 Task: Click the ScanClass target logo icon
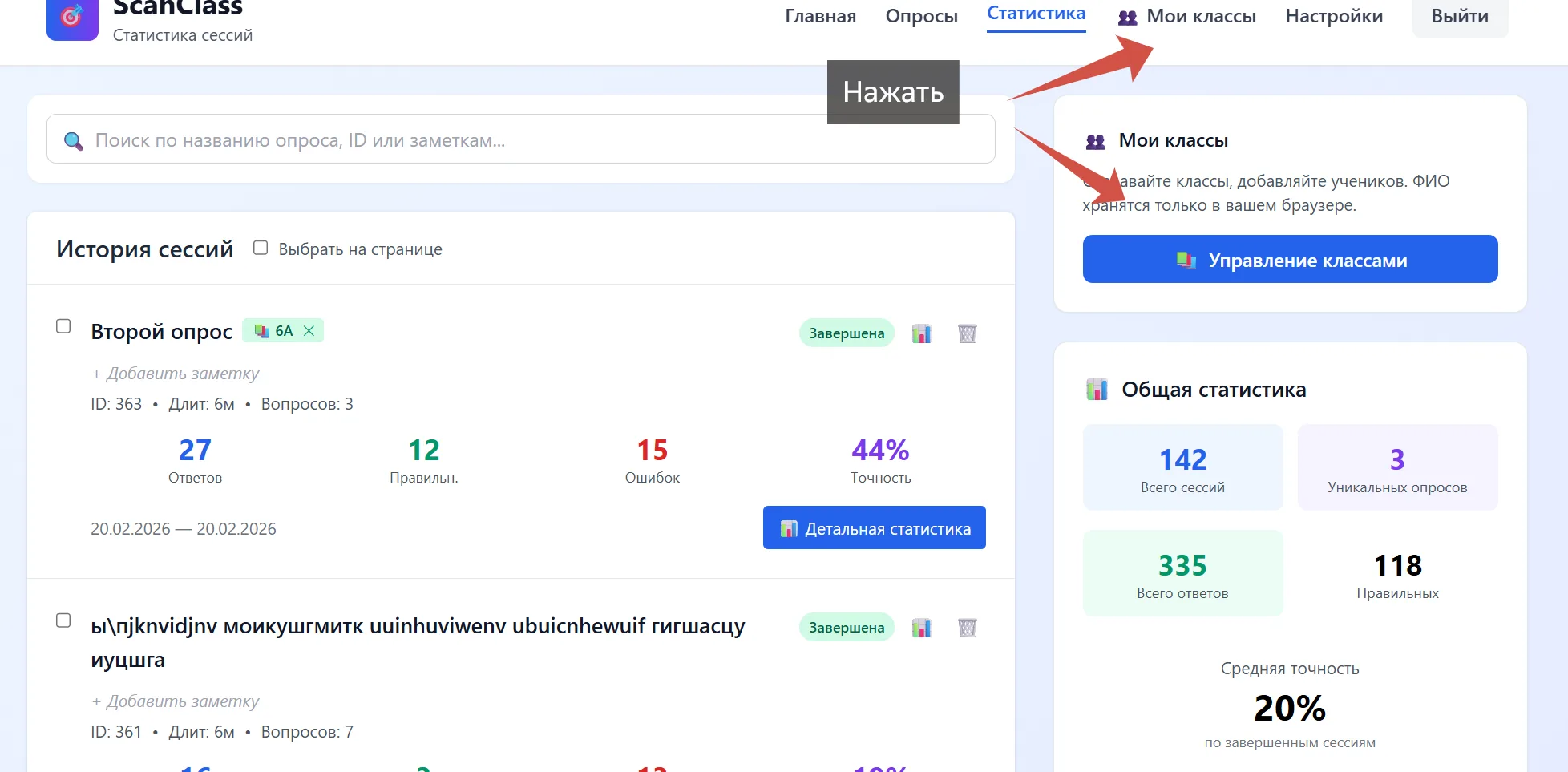point(72,17)
